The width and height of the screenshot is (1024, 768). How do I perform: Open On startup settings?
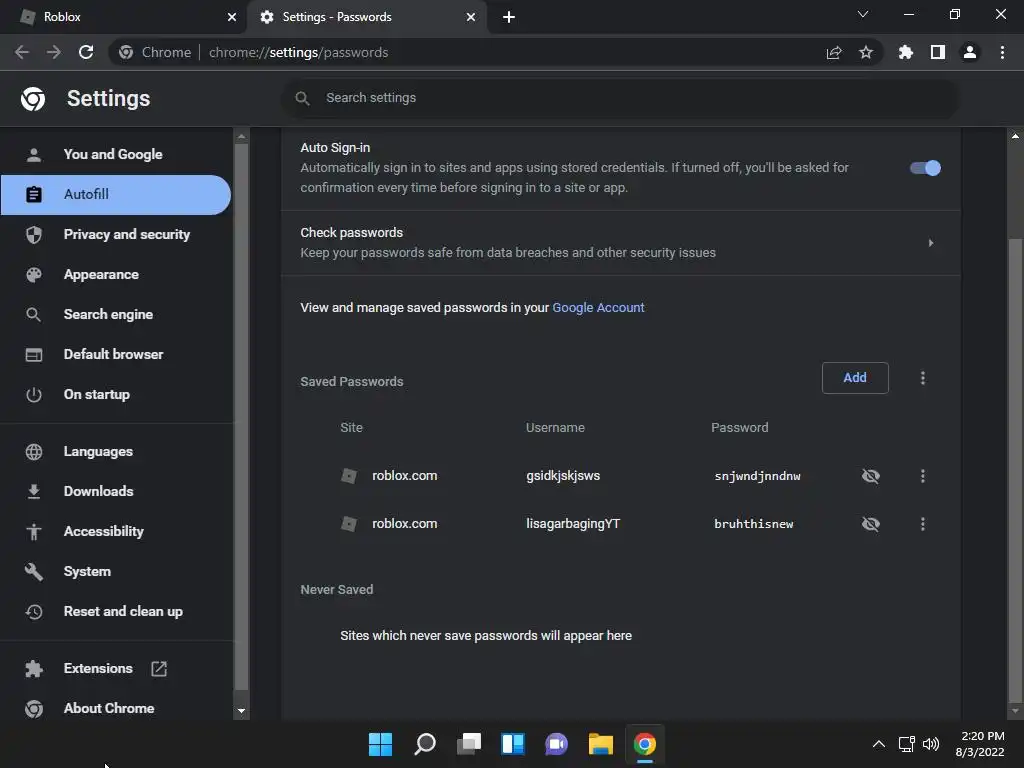pyautogui.click(x=116, y=394)
